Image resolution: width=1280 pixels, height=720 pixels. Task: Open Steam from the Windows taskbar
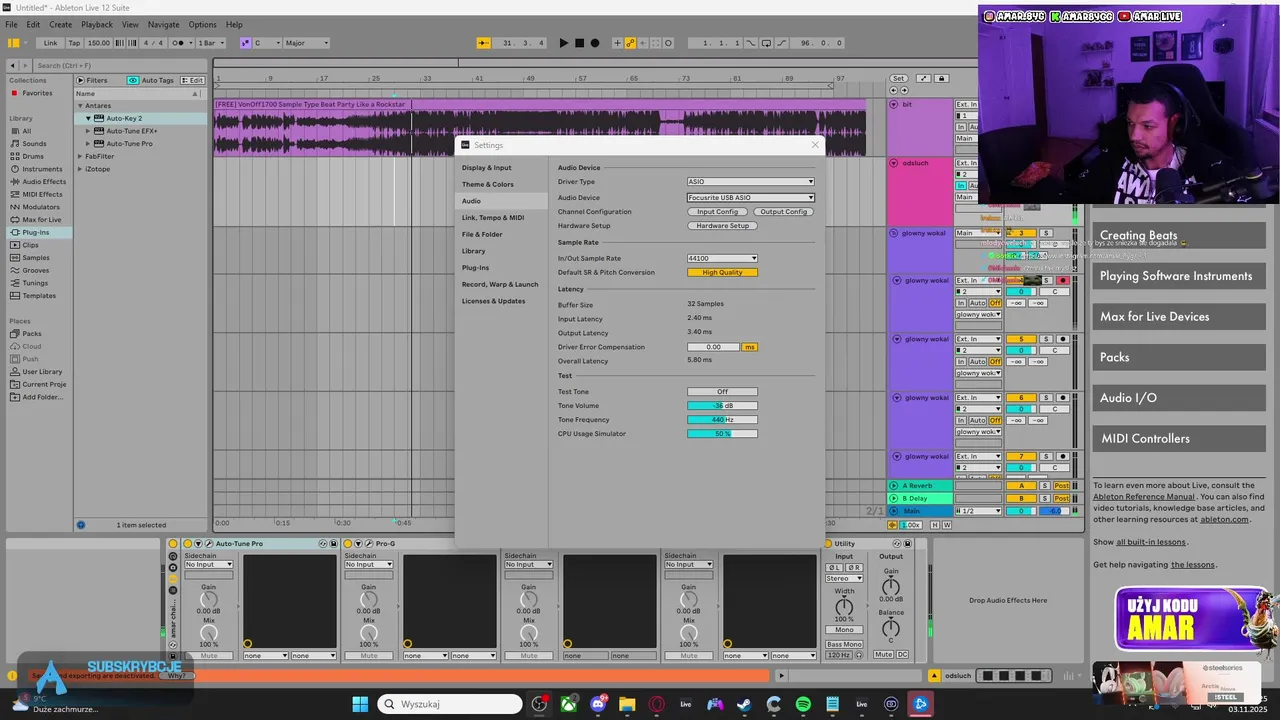pyautogui.click(x=744, y=704)
